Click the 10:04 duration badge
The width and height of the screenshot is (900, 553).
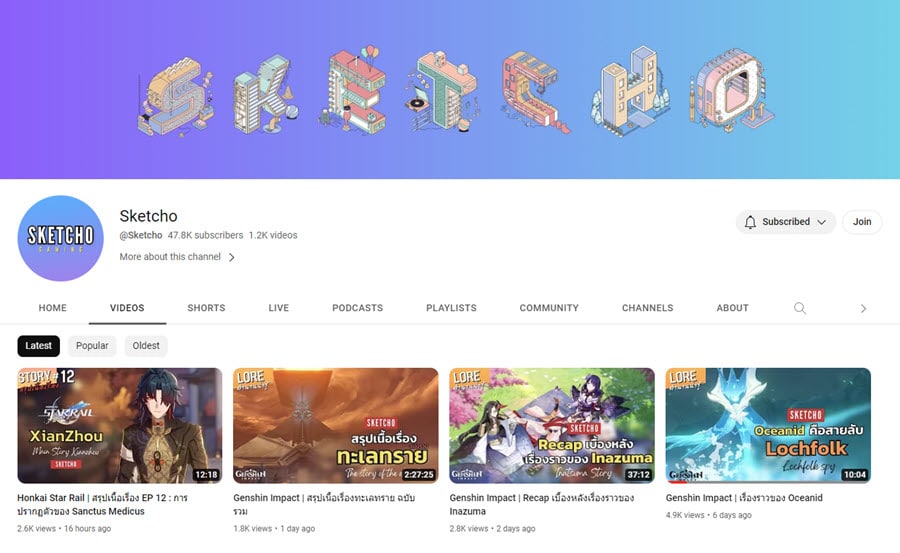pyautogui.click(x=855, y=474)
